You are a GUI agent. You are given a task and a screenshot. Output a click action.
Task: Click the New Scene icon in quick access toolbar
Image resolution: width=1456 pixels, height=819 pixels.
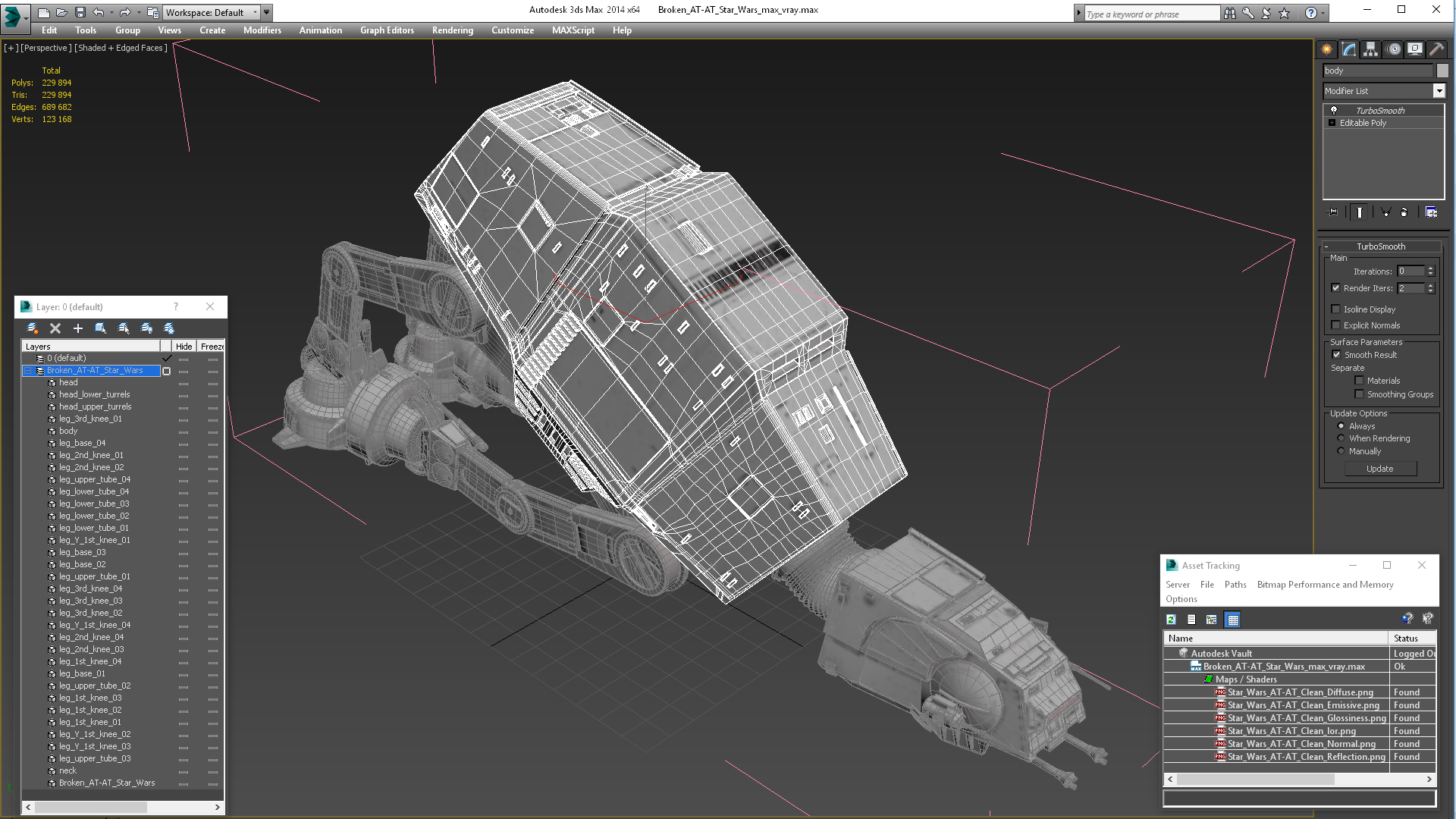coord(44,12)
